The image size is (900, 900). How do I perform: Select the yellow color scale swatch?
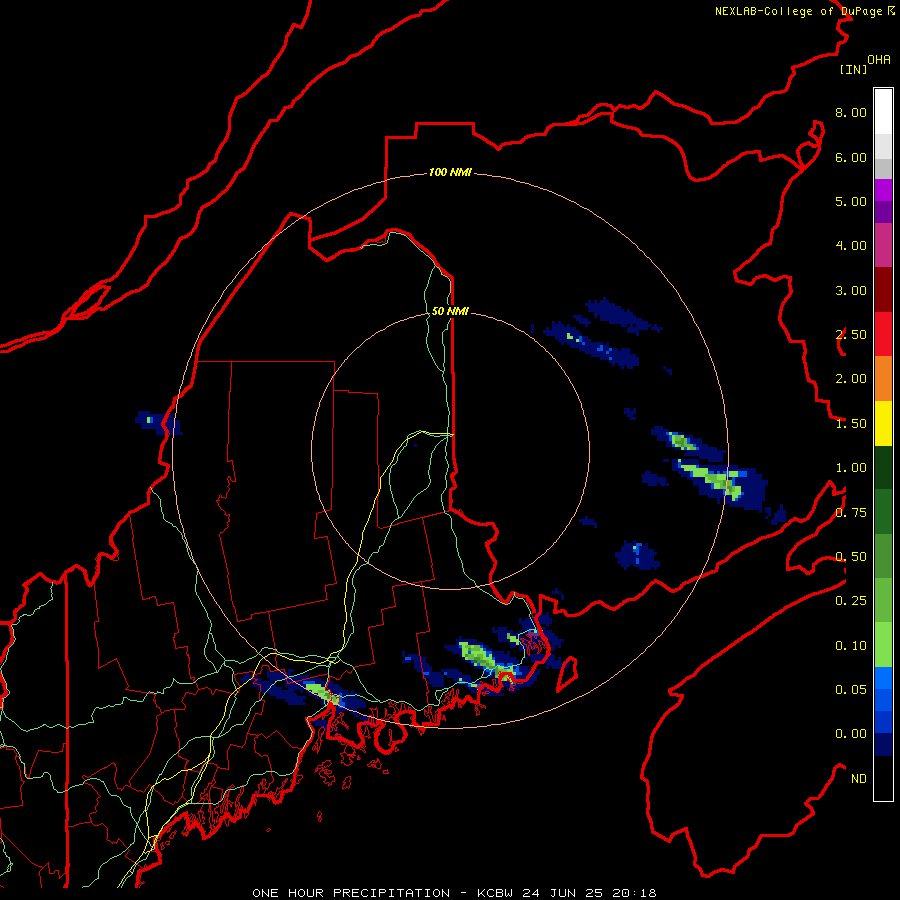point(883,423)
